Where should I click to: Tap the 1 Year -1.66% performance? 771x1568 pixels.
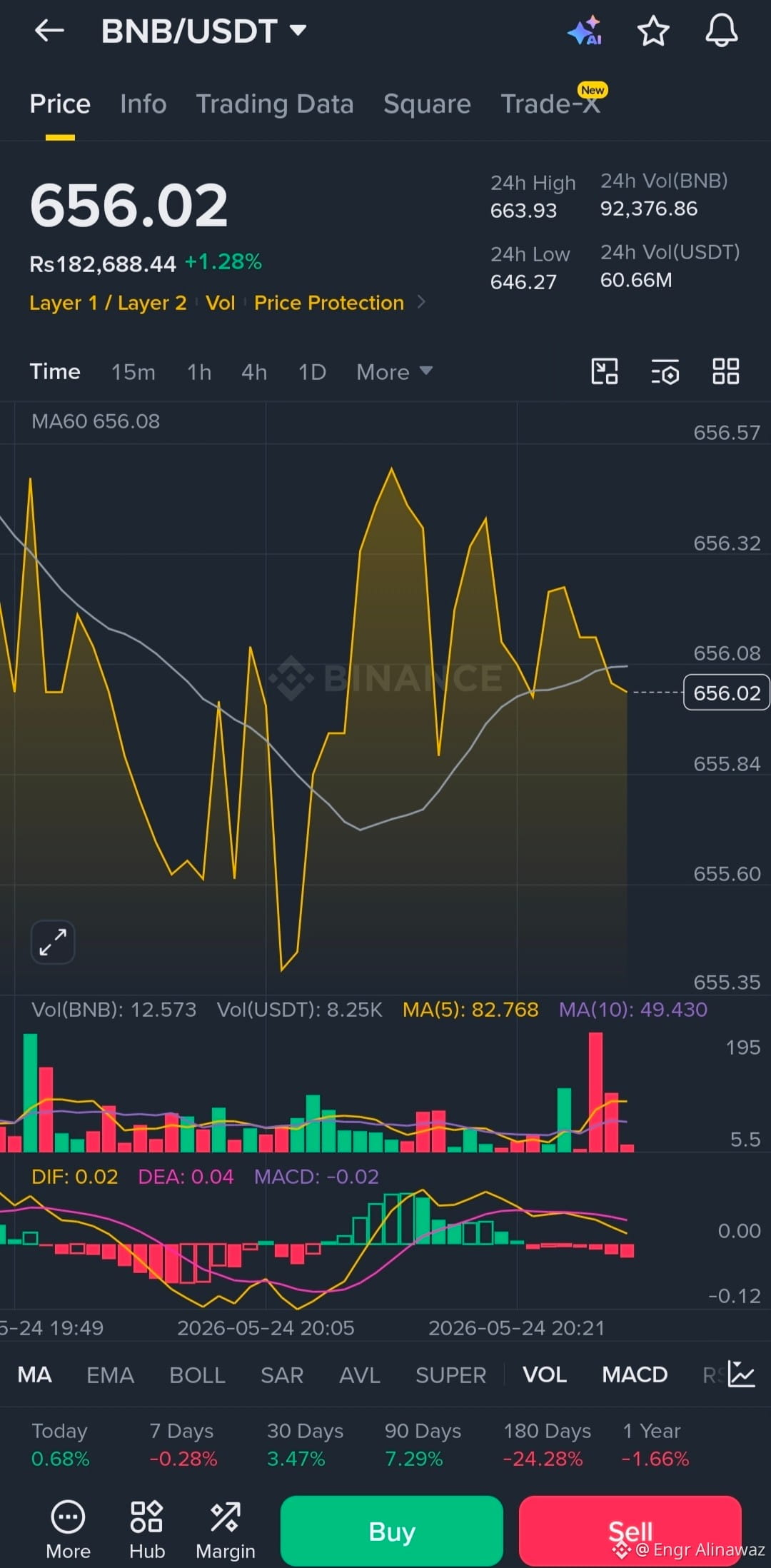coord(655,1444)
